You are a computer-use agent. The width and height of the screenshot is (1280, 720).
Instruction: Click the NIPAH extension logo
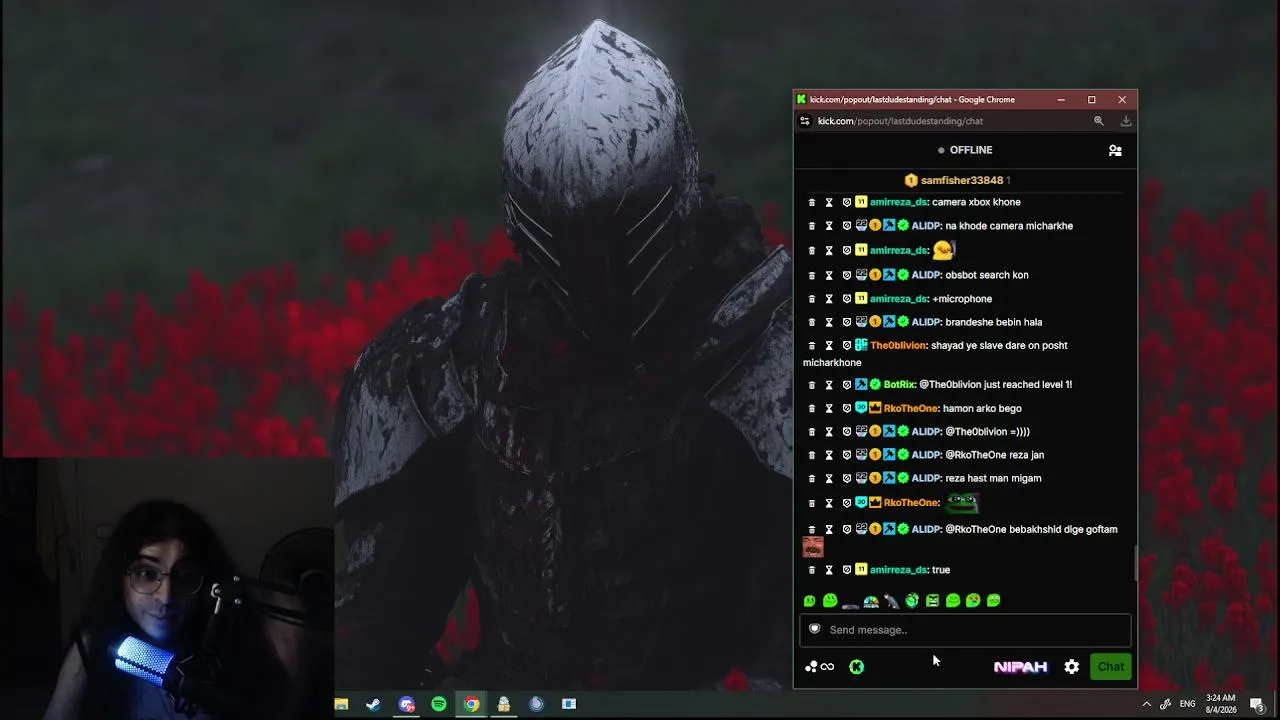1020,667
